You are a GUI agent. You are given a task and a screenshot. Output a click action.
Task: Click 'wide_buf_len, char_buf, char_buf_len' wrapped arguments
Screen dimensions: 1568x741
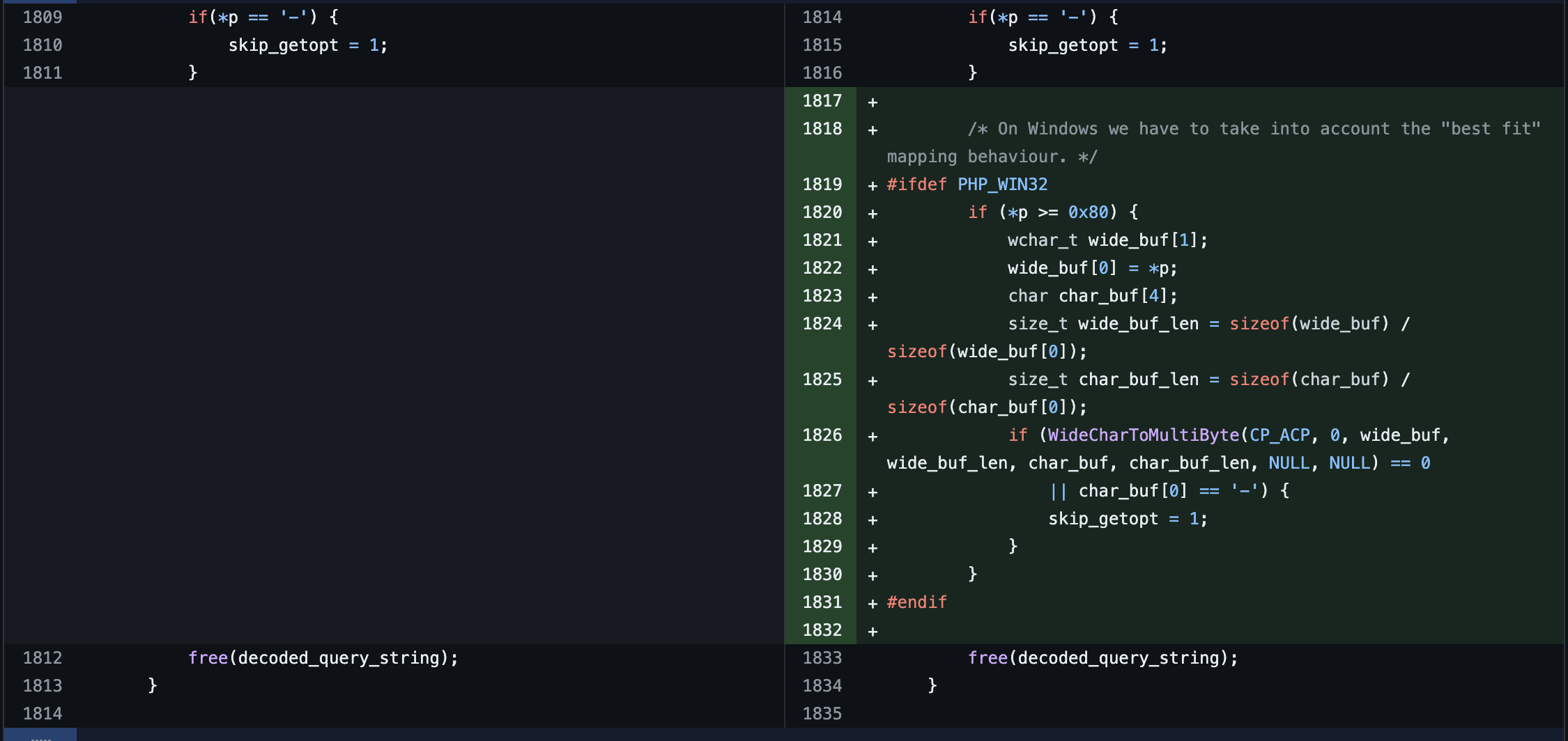[1068, 463]
